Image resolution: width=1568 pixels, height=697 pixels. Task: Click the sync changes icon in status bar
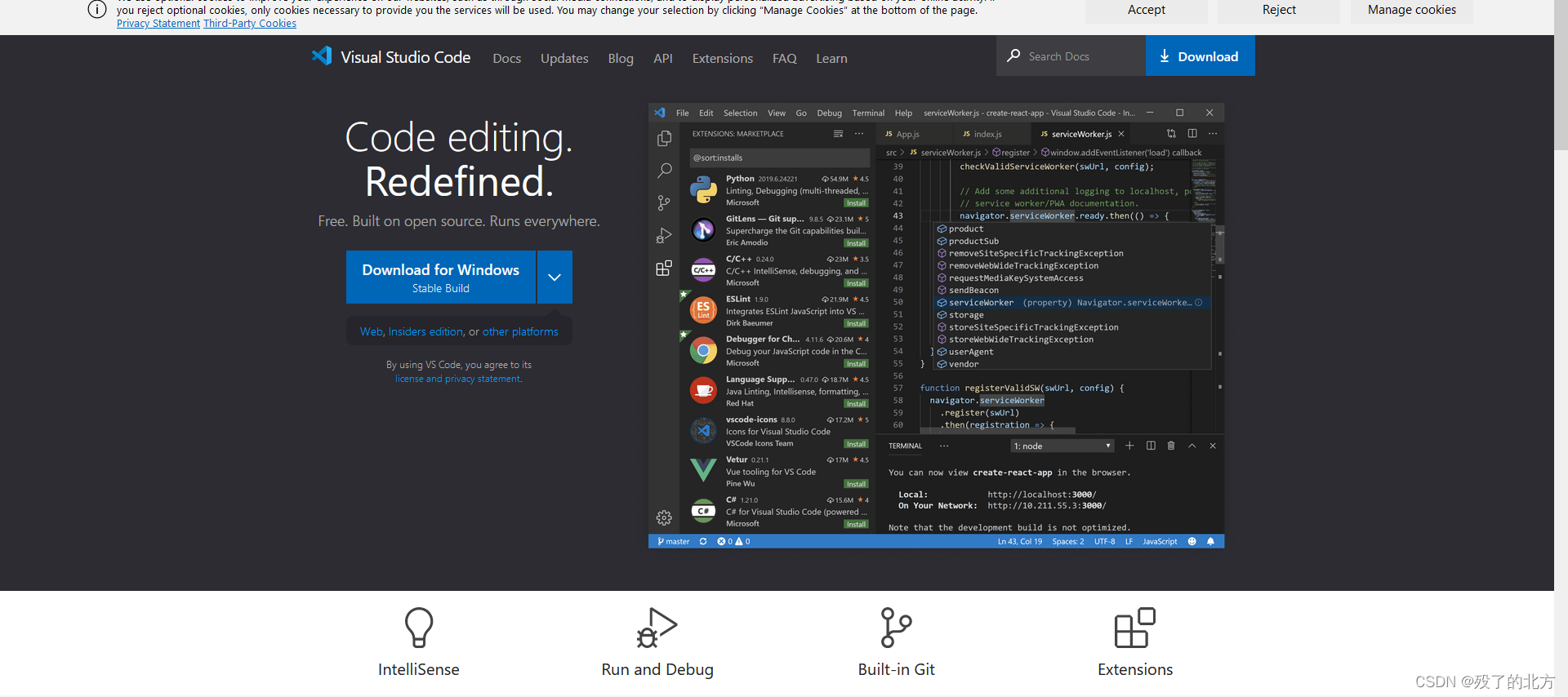(x=703, y=541)
